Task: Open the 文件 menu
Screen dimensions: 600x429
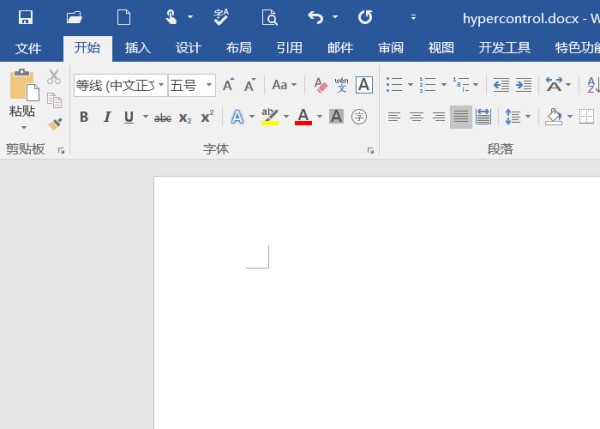Action: [28, 48]
